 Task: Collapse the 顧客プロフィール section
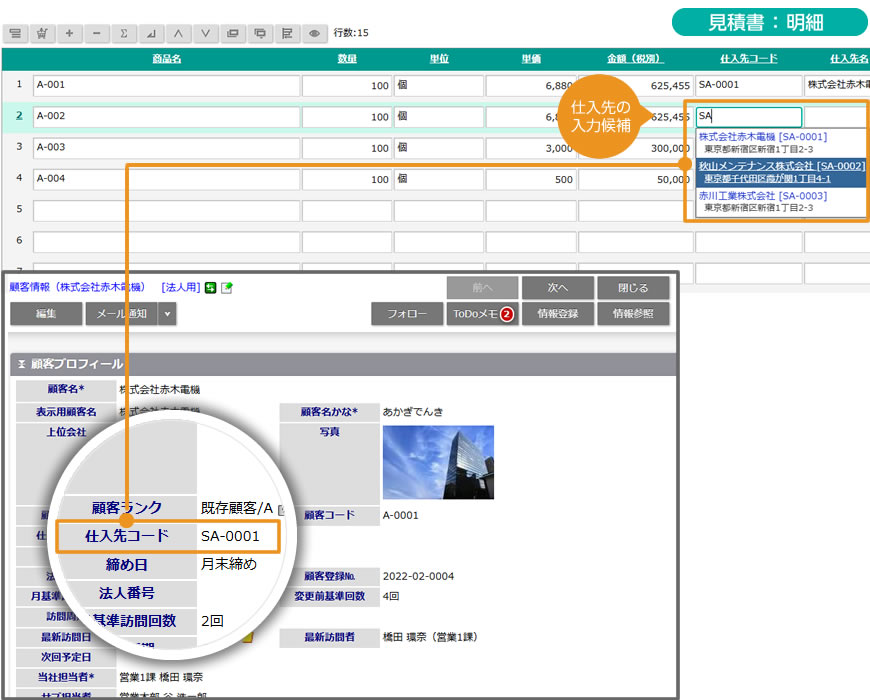click(22, 364)
